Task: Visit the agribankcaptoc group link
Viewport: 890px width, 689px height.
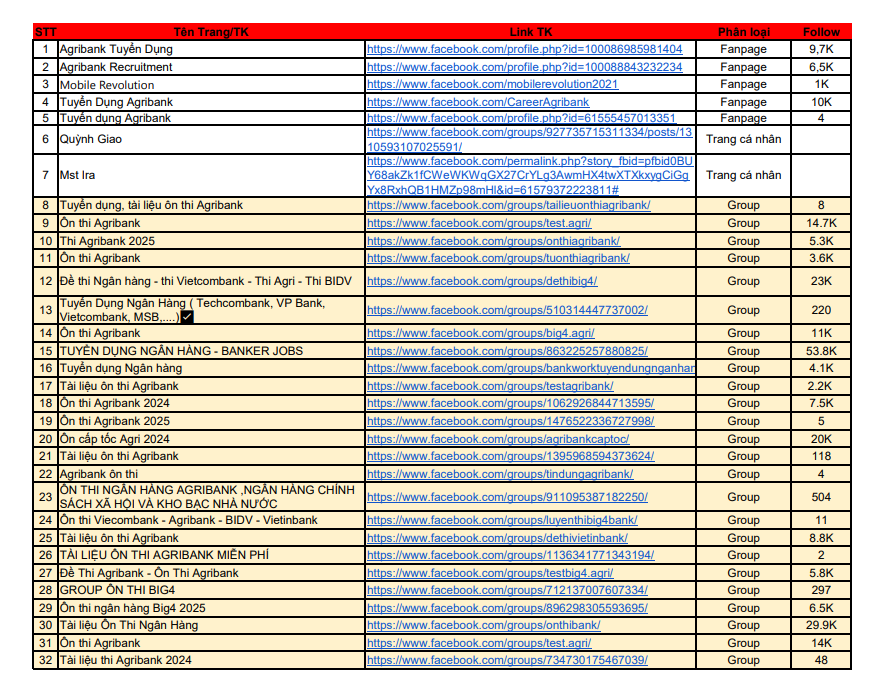Action: coord(497,439)
